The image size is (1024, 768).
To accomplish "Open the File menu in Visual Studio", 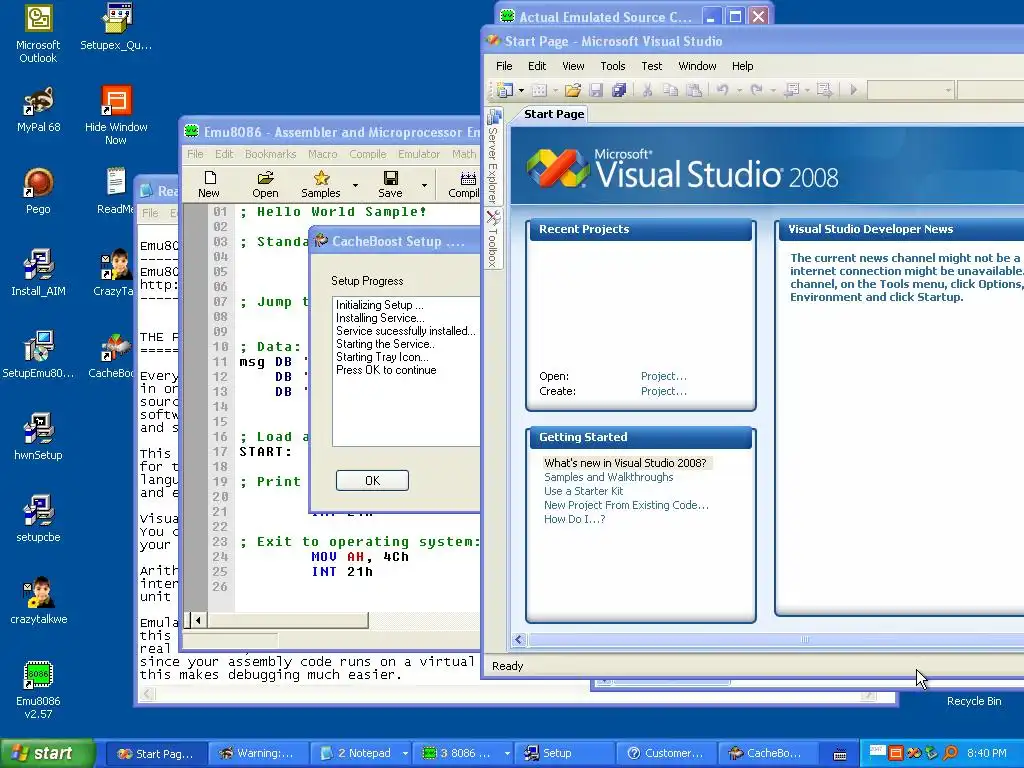I will point(504,66).
